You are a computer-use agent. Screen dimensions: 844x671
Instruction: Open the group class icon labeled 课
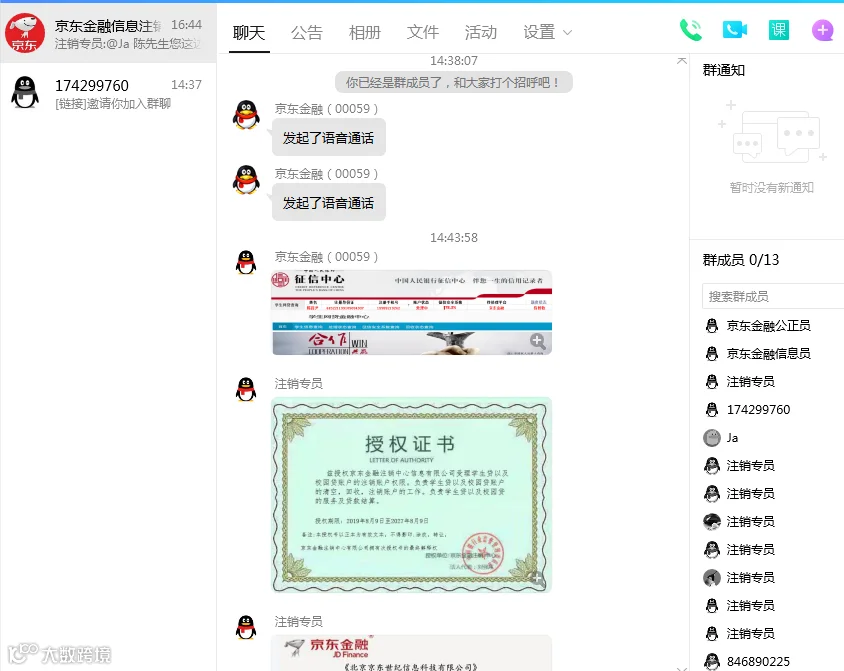(x=778, y=30)
